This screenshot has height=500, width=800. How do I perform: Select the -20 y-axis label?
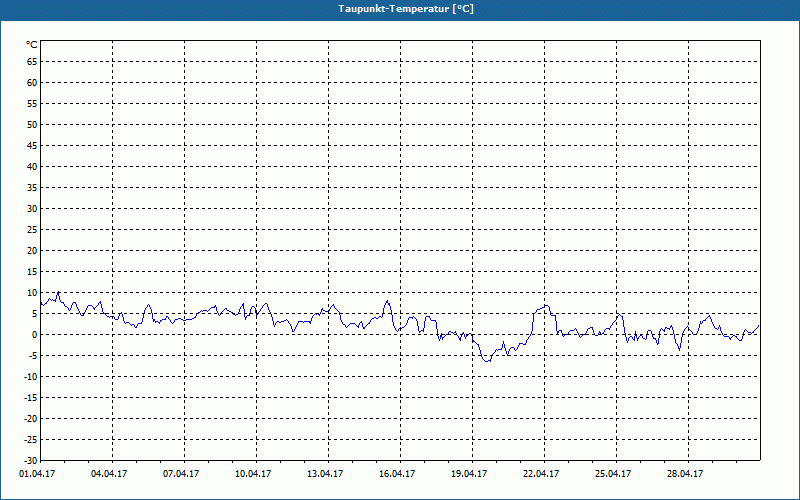pos(31,418)
